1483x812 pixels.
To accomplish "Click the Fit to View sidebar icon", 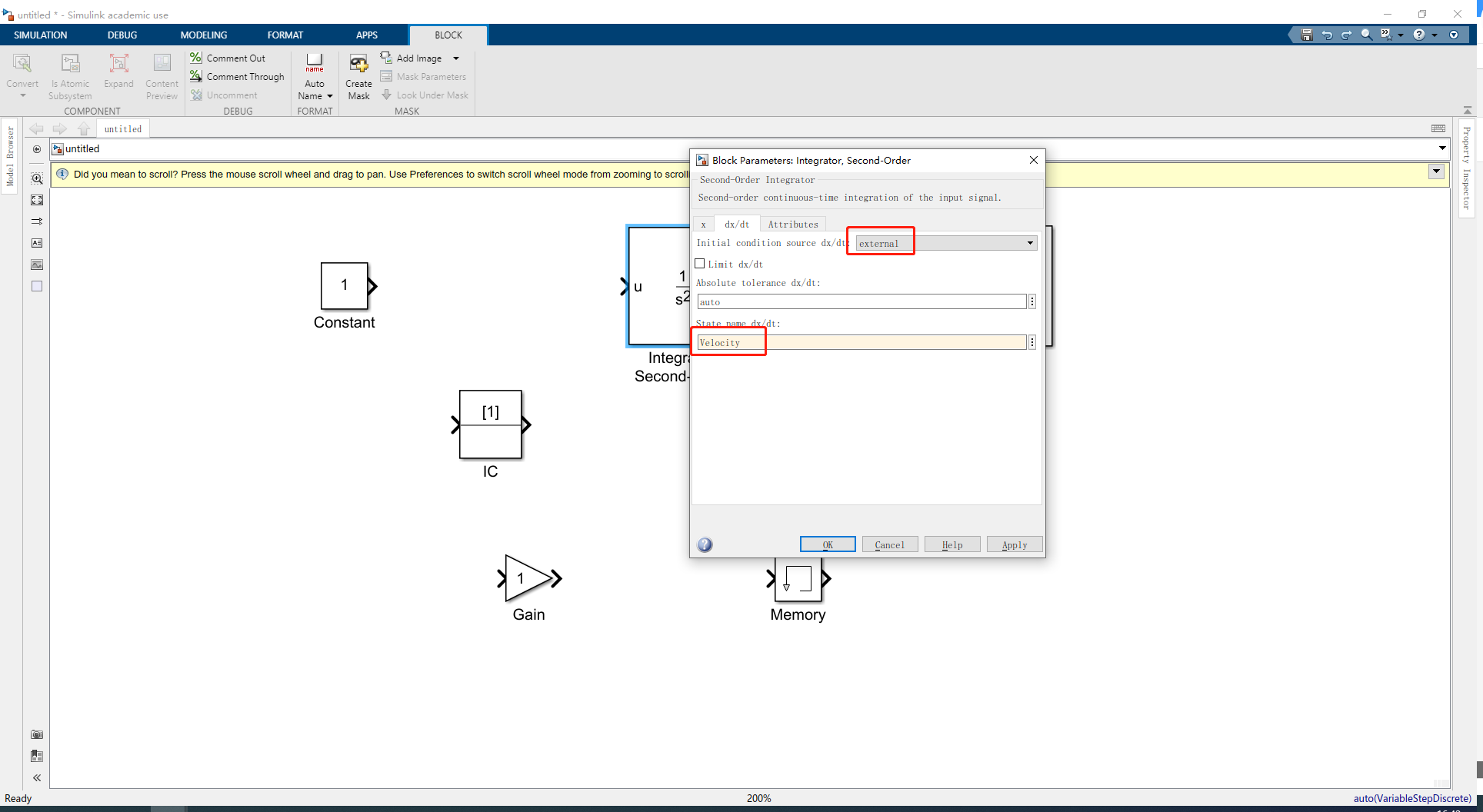I will pyautogui.click(x=37, y=199).
